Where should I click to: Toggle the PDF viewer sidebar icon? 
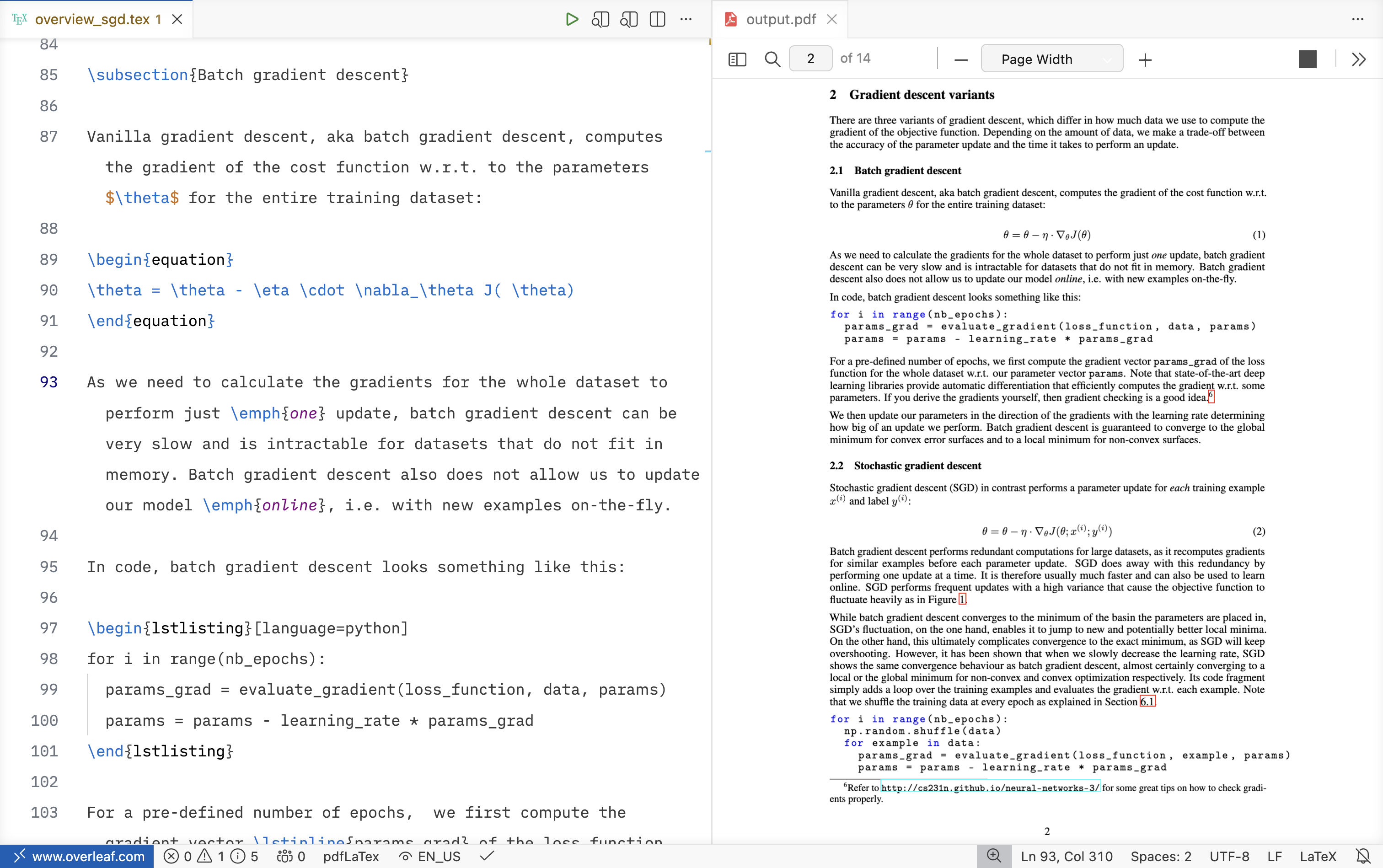737,59
